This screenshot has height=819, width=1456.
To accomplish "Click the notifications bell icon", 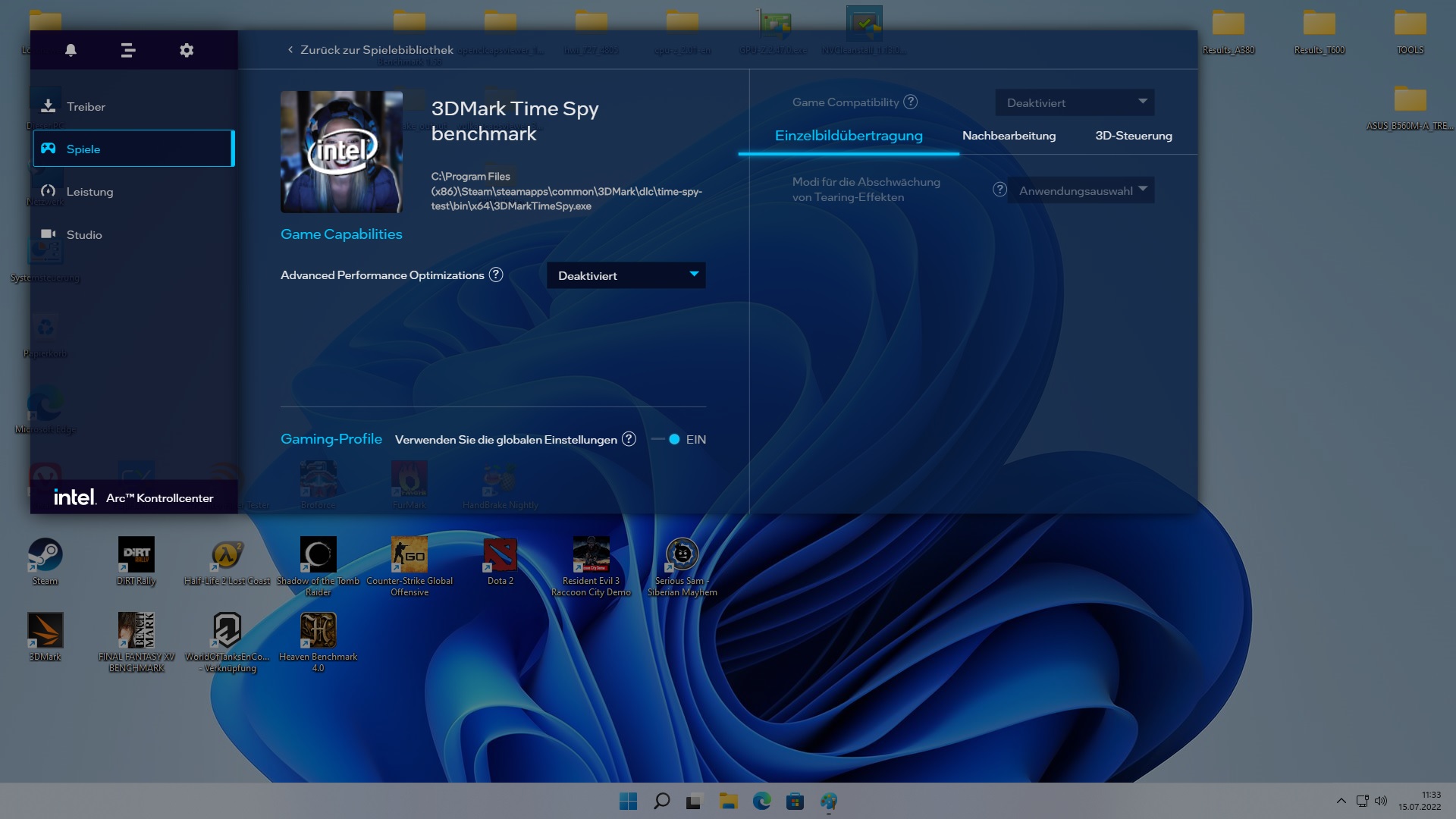I will click(x=71, y=50).
